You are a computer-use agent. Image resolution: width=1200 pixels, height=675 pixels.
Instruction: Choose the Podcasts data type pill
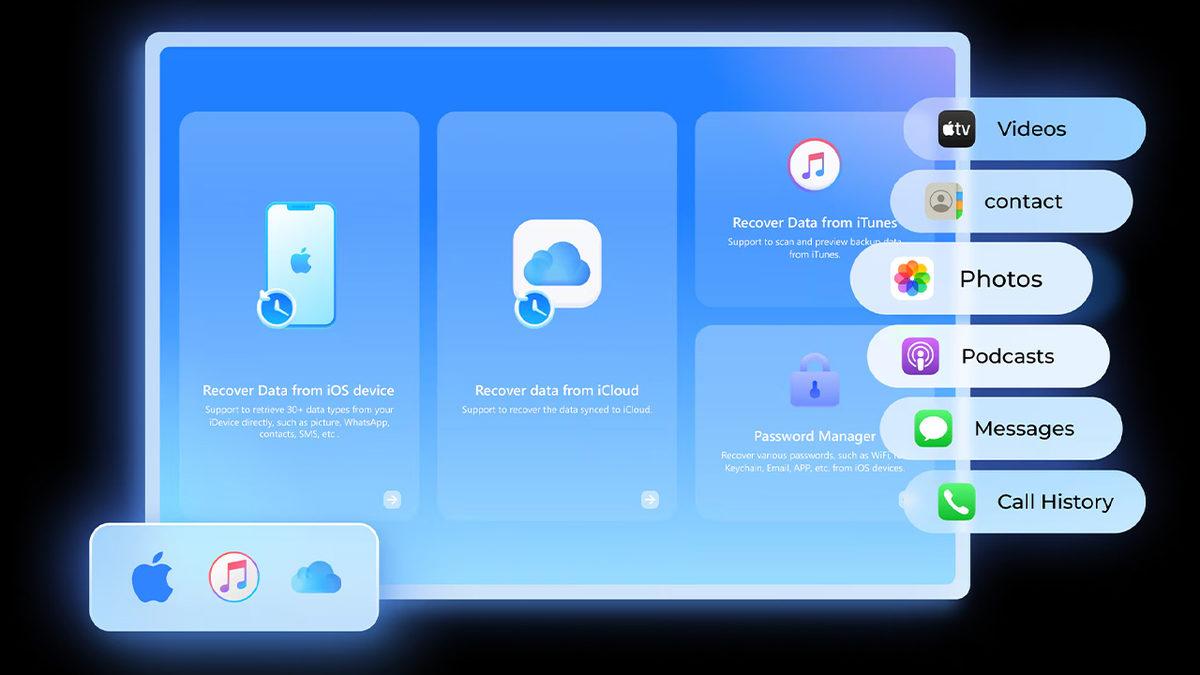click(1007, 356)
